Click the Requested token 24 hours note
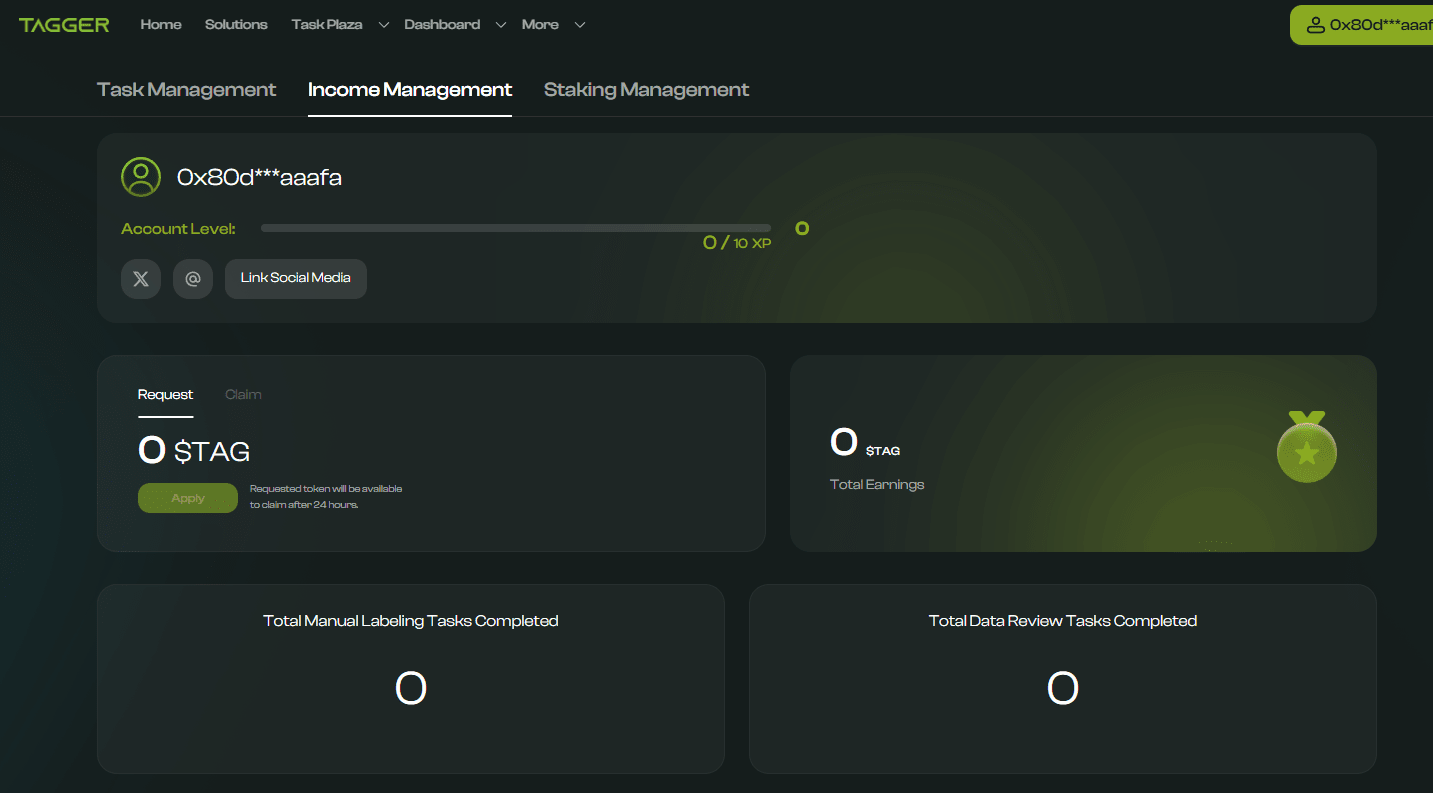This screenshot has width=1433, height=793. [326, 497]
